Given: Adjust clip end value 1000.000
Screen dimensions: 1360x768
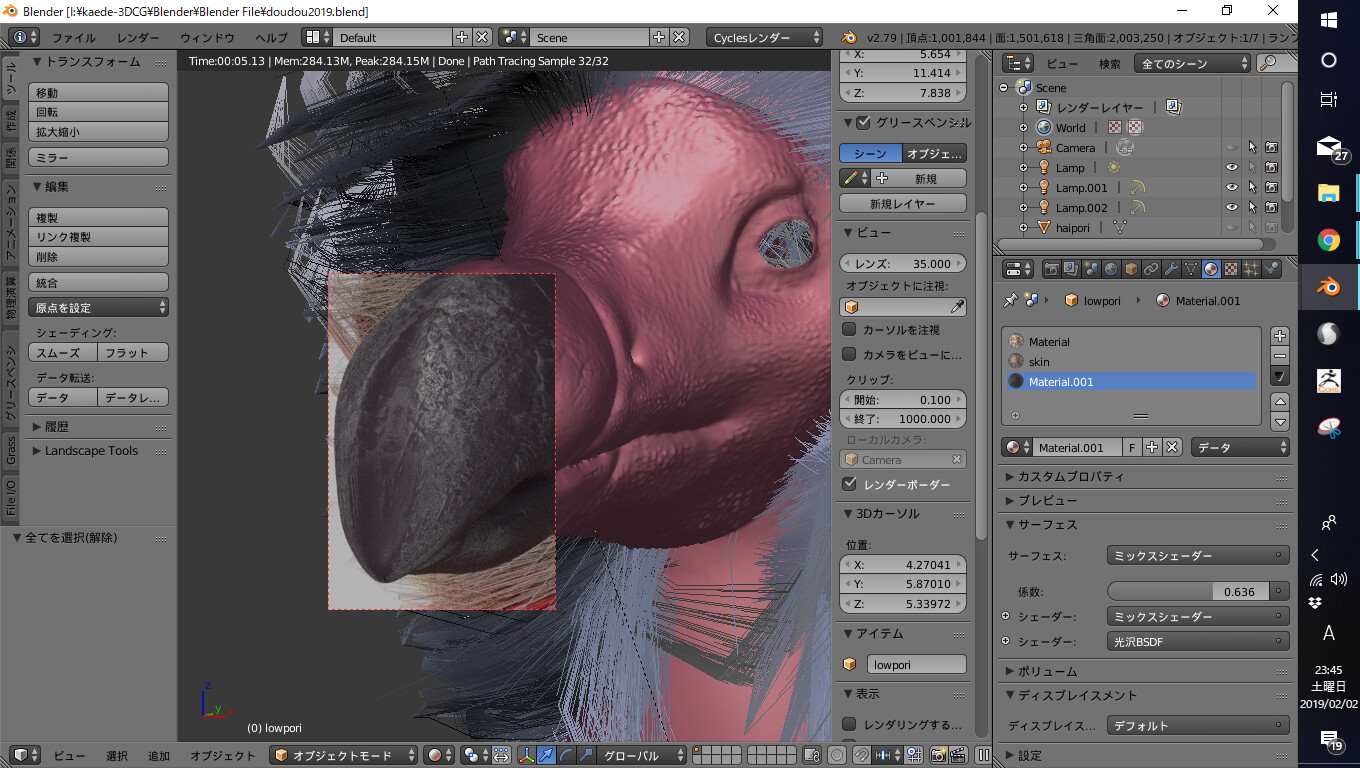Looking at the screenshot, I should (903, 419).
